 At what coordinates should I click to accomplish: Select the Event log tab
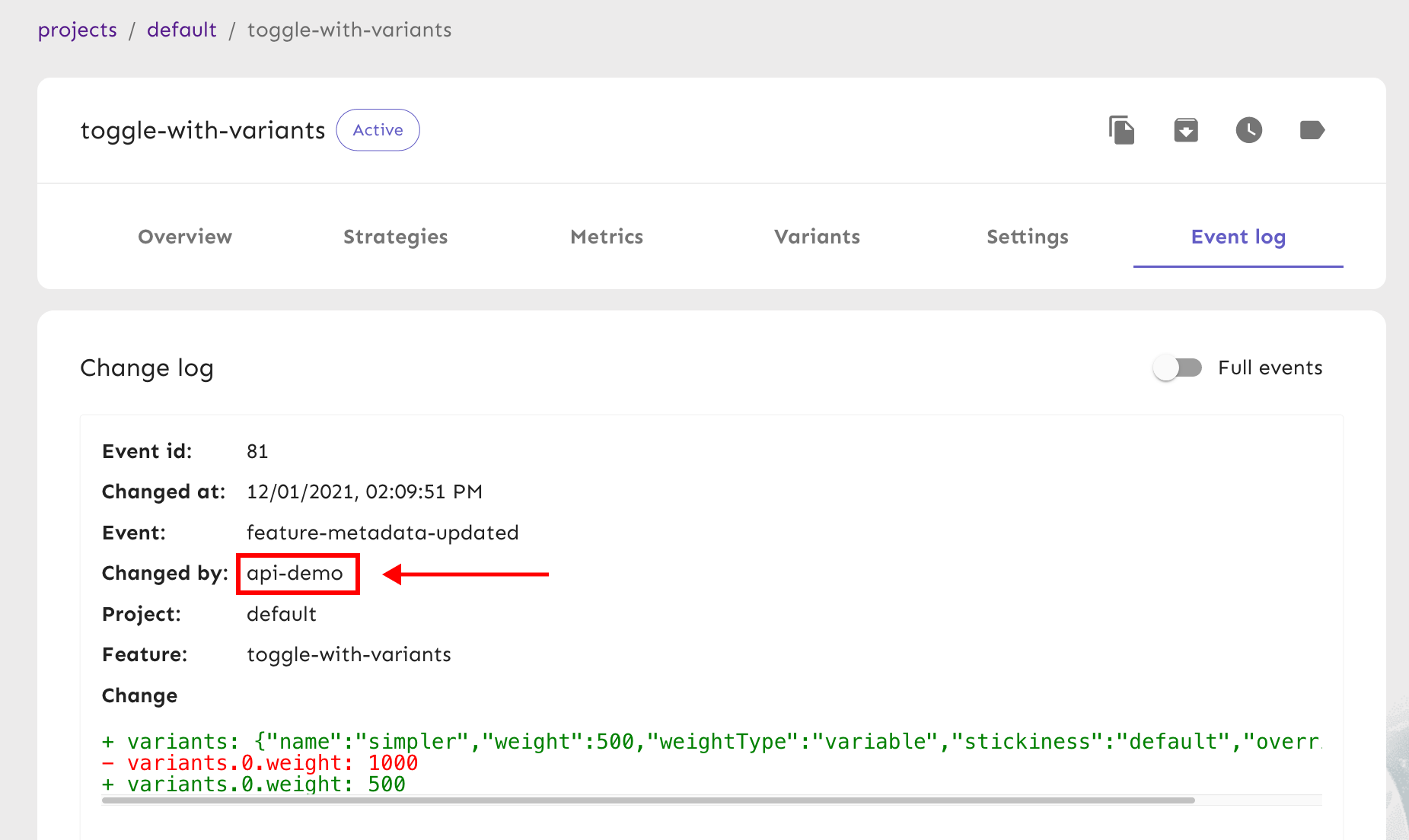coord(1238,237)
